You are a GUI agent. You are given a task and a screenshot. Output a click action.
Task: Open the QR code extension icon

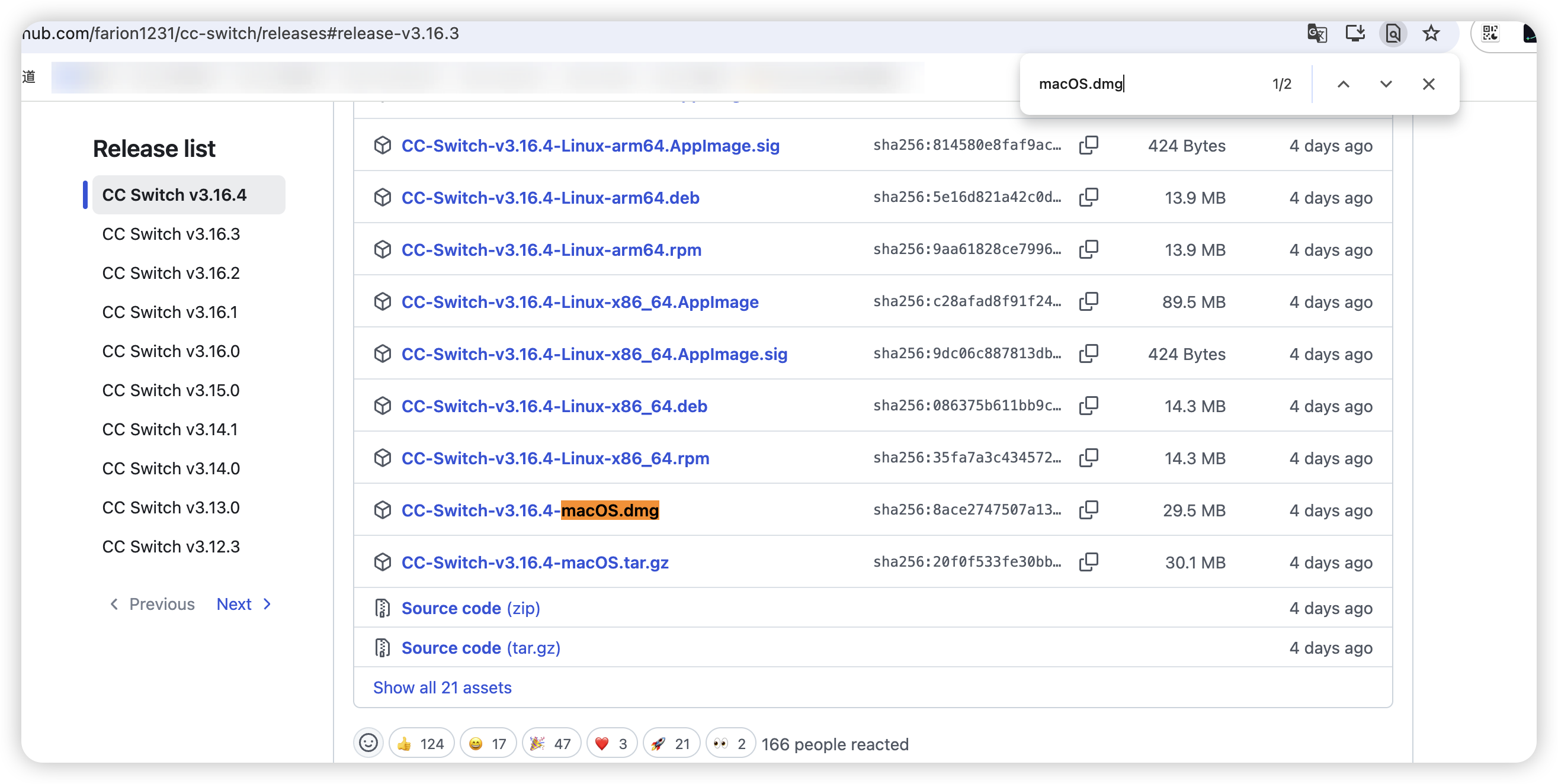coord(1490,33)
